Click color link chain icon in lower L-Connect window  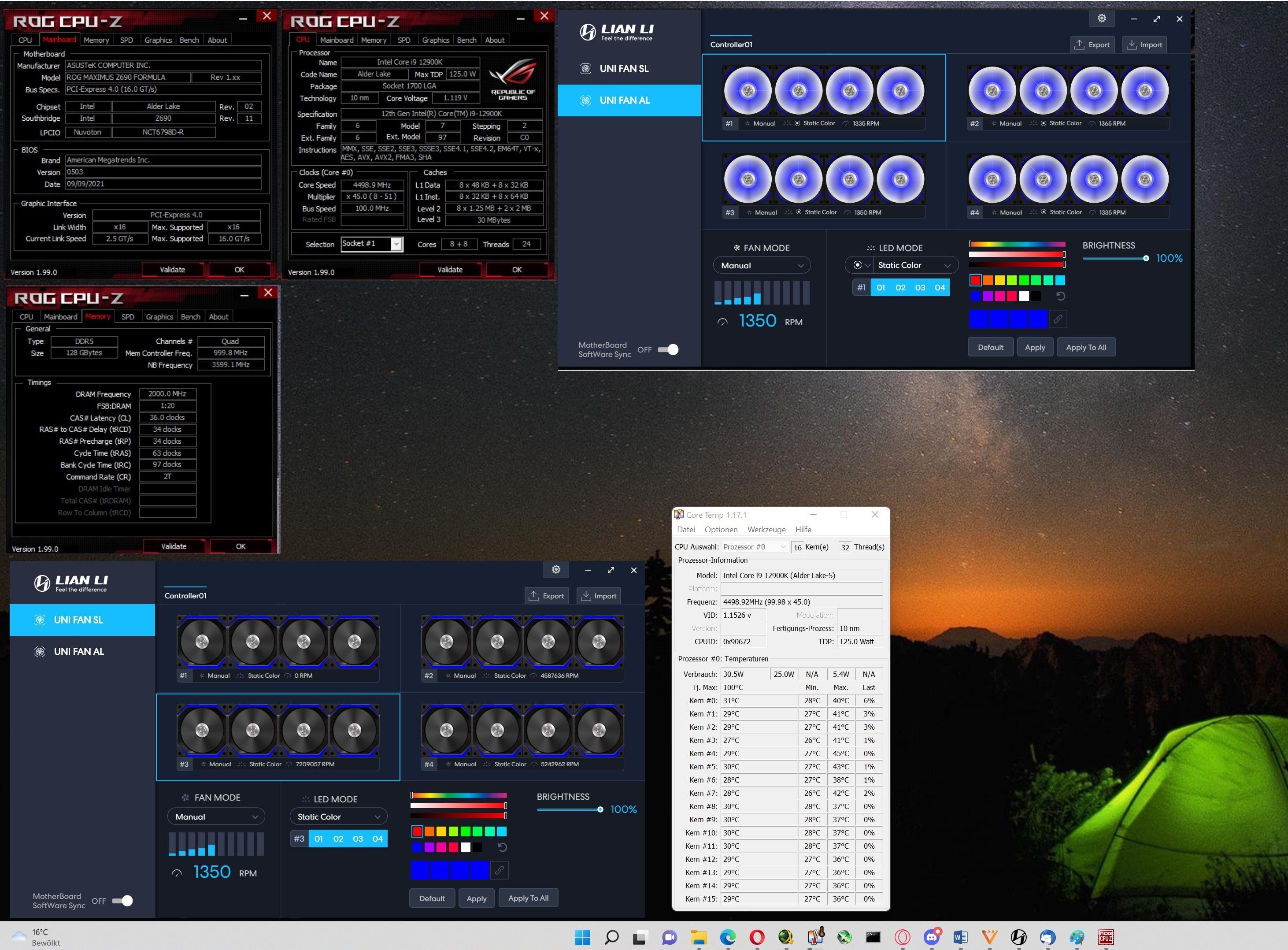[x=500, y=870]
